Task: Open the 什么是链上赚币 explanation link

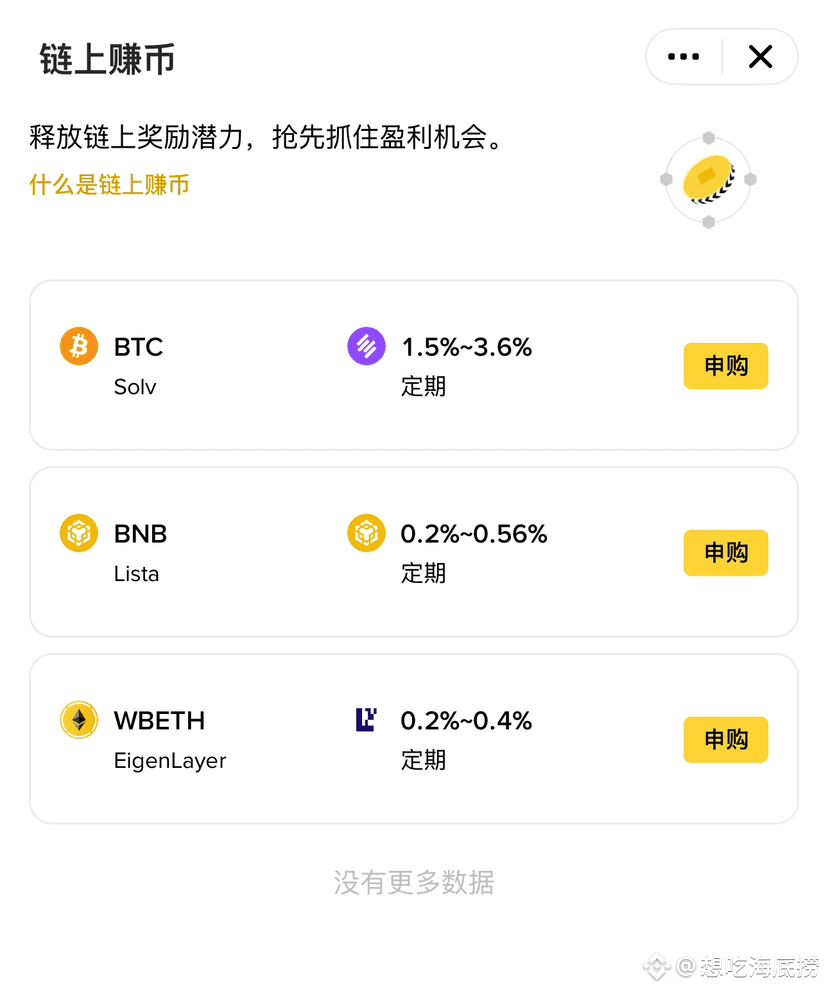Action: pyautogui.click(x=109, y=185)
